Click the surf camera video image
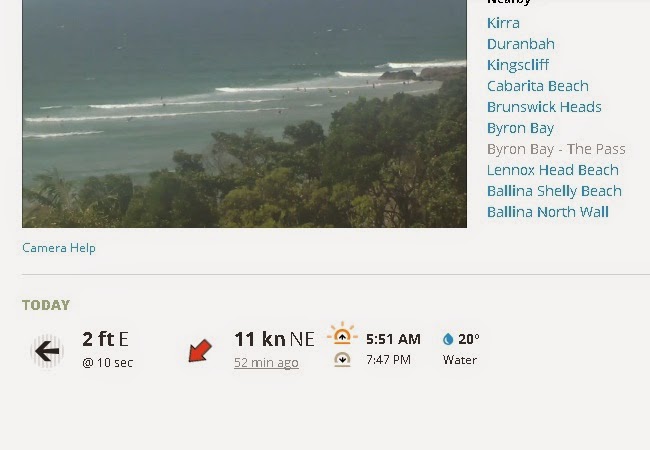Viewport: 650px width, 450px height. [x=244, y=114]
